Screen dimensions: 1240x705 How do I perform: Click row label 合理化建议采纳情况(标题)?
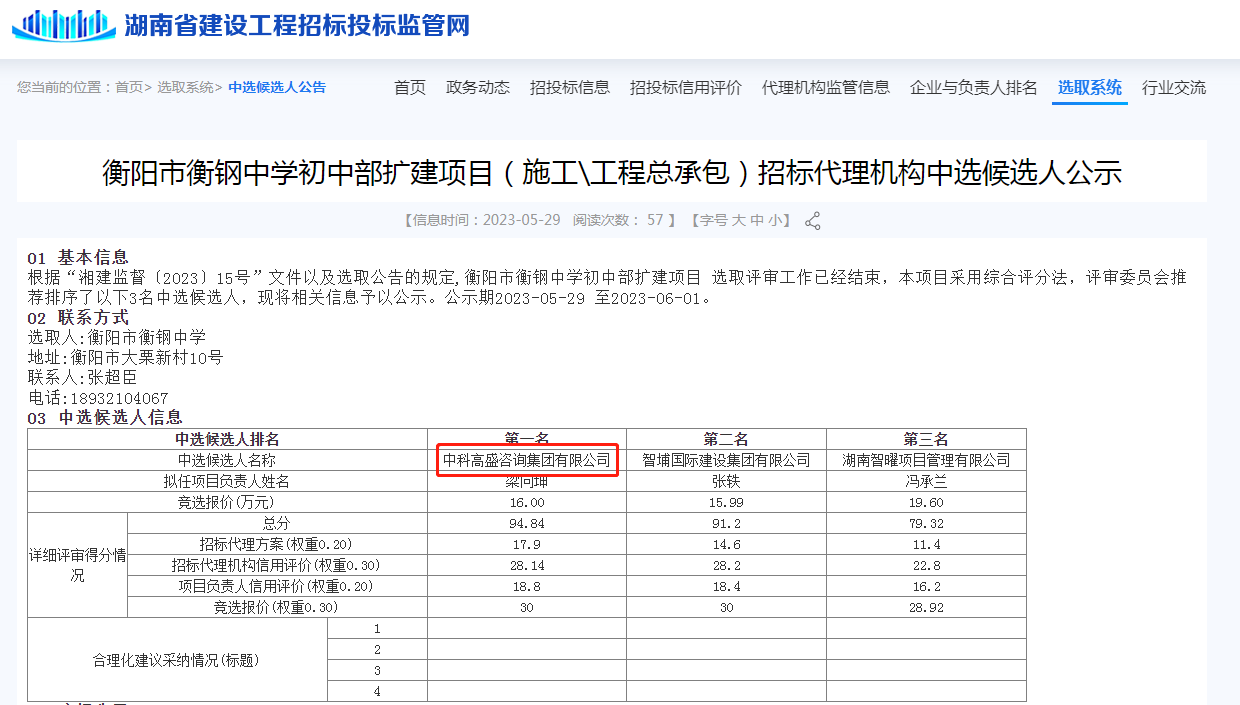click(176, 660)
